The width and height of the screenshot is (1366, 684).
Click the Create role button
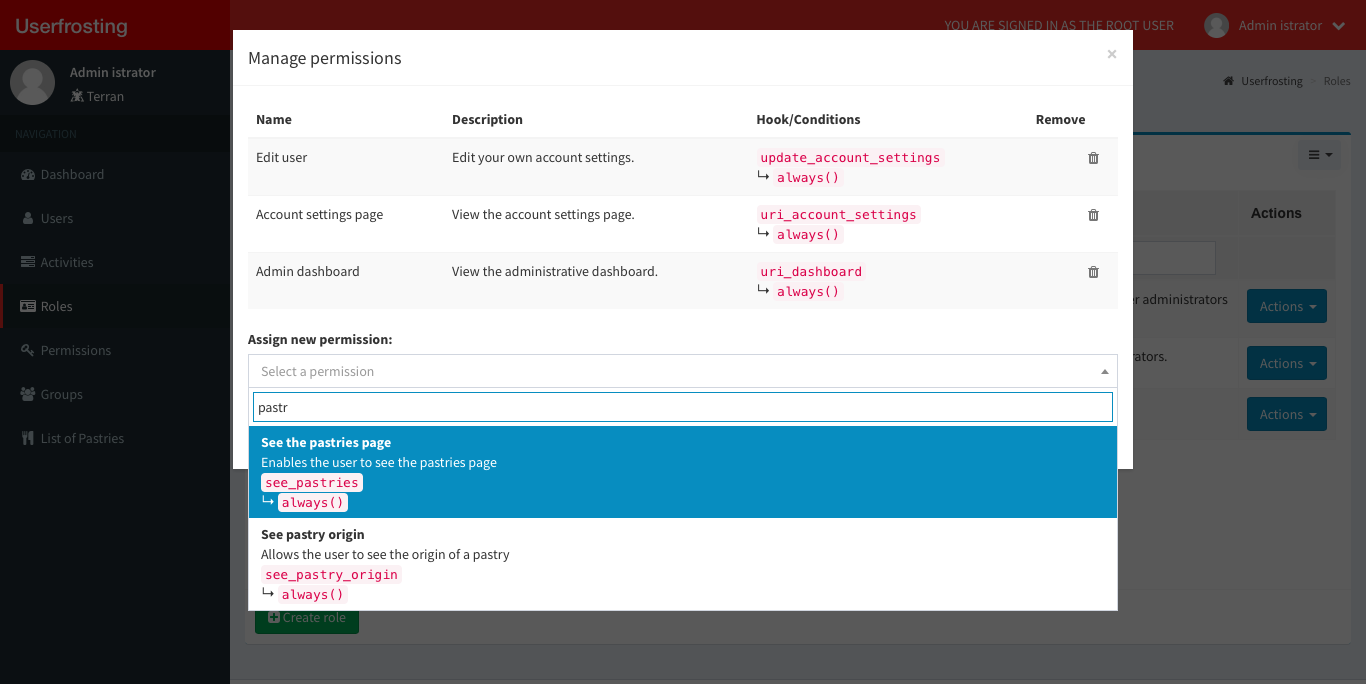click(307, 618)
